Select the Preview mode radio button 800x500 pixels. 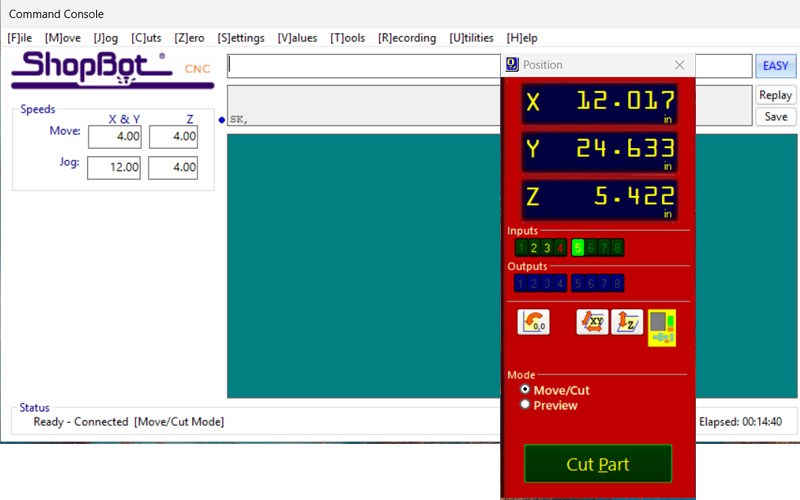pos(526,405)
